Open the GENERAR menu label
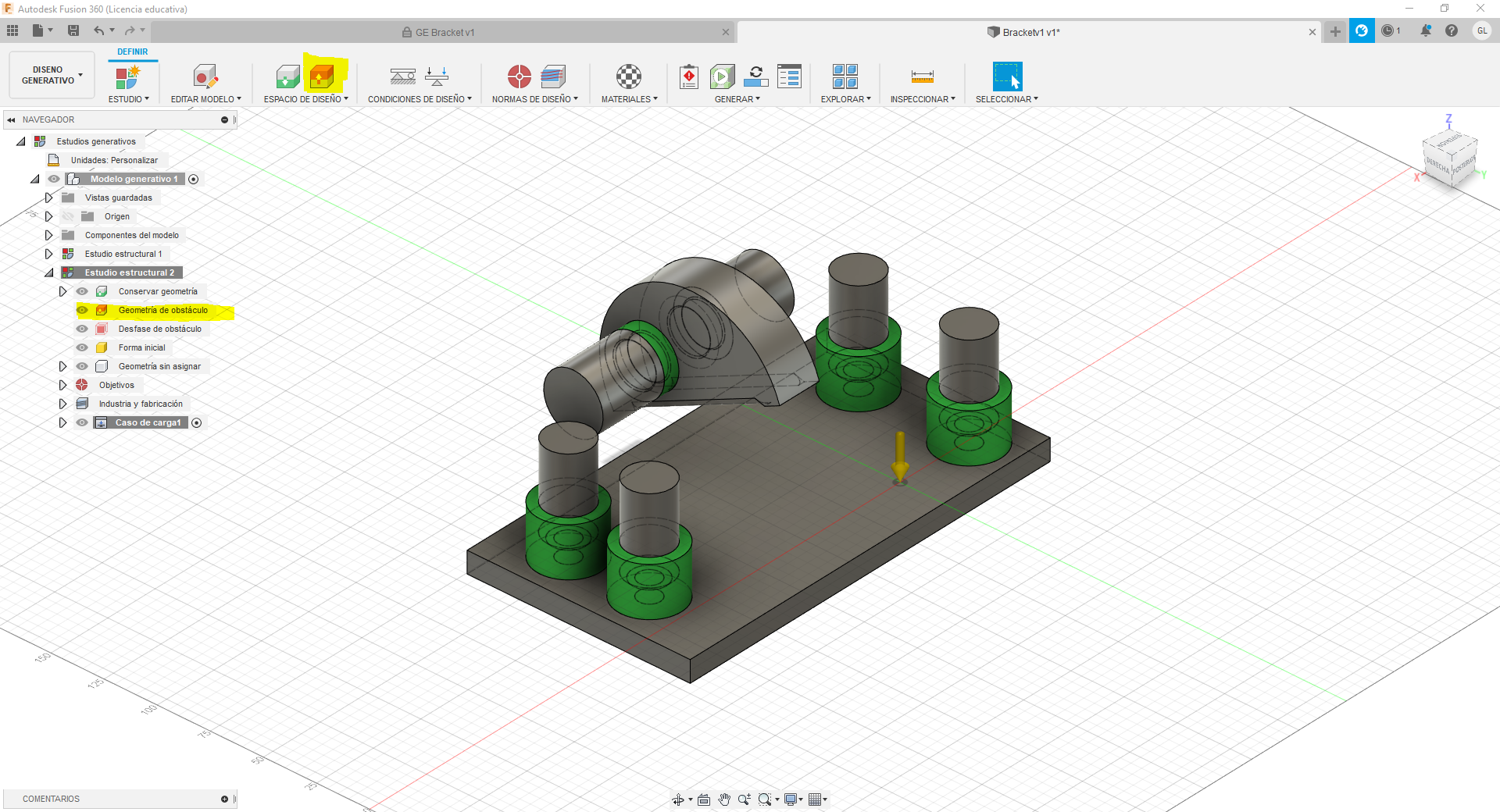Viewport: 1500px width, 812px height. [737, 99]
